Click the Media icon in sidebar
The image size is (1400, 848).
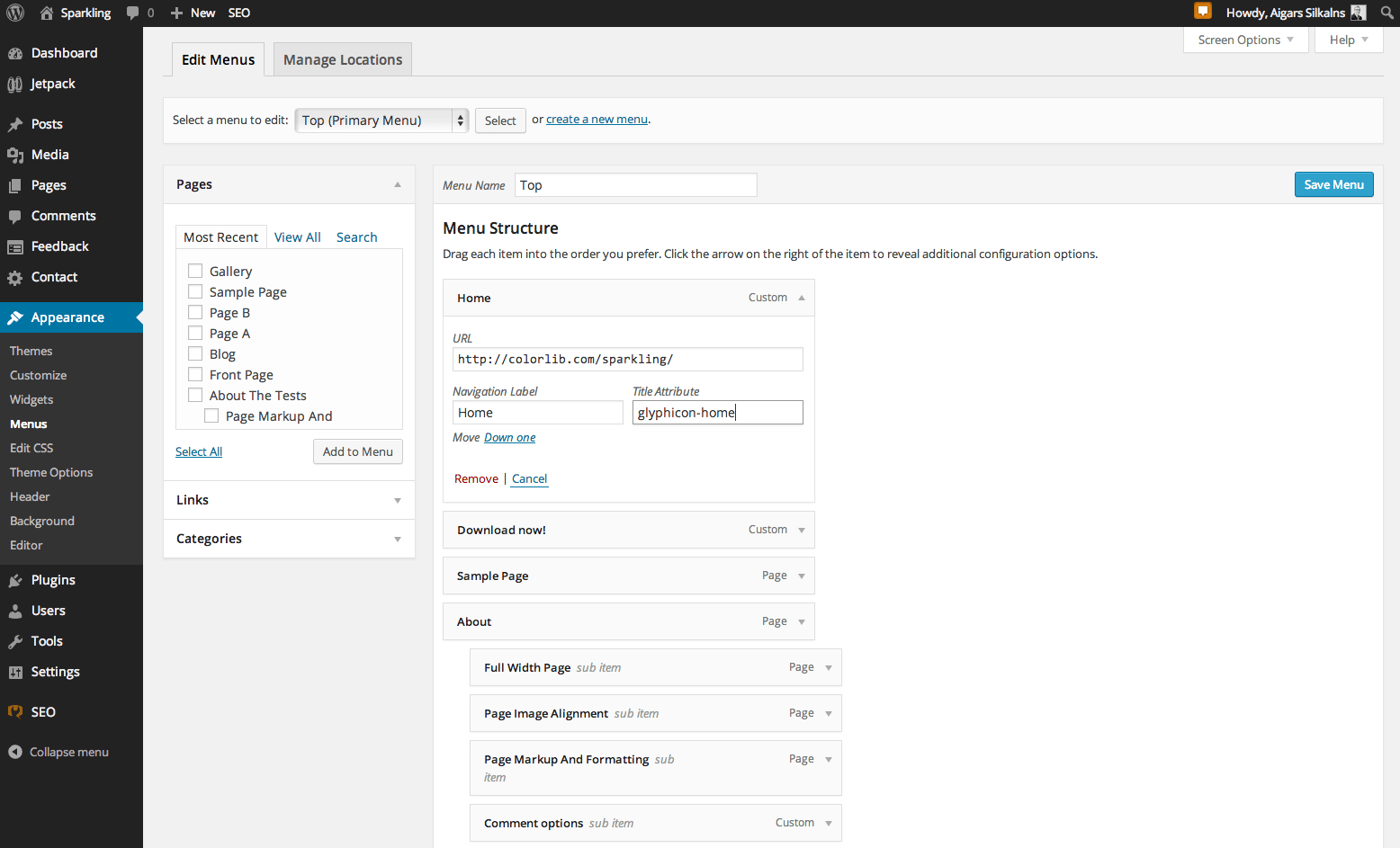click(x=15, y=155)
